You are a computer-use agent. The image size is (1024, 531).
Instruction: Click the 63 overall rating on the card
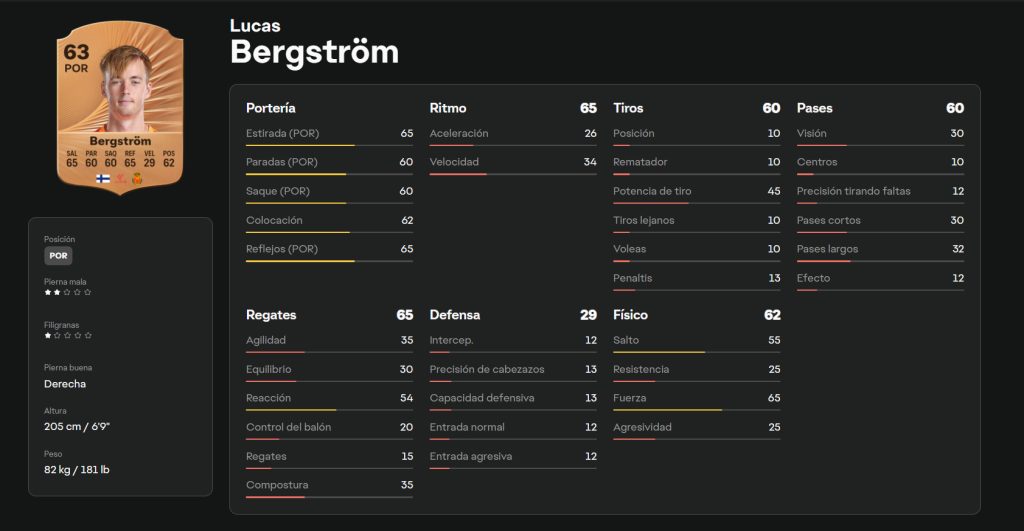[x=76, y=52]
